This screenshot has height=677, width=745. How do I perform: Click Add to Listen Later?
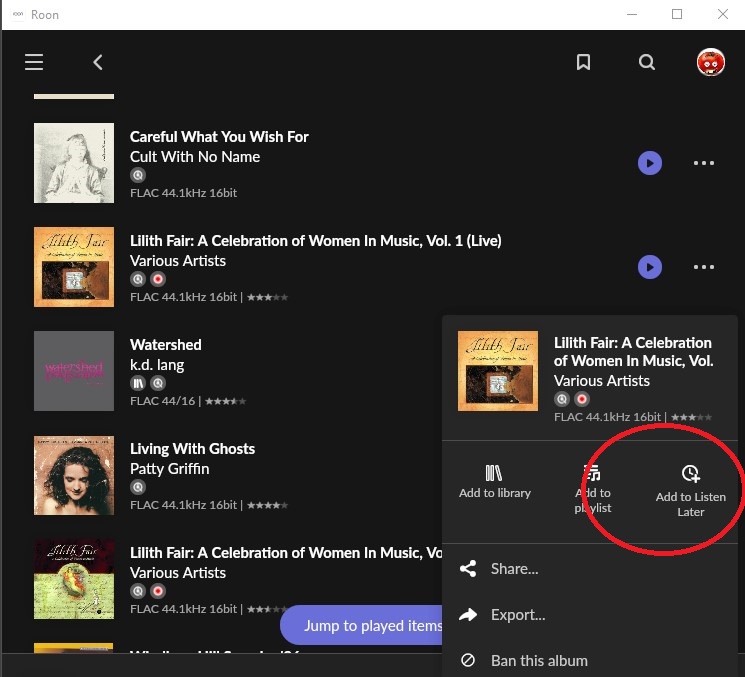690,491
